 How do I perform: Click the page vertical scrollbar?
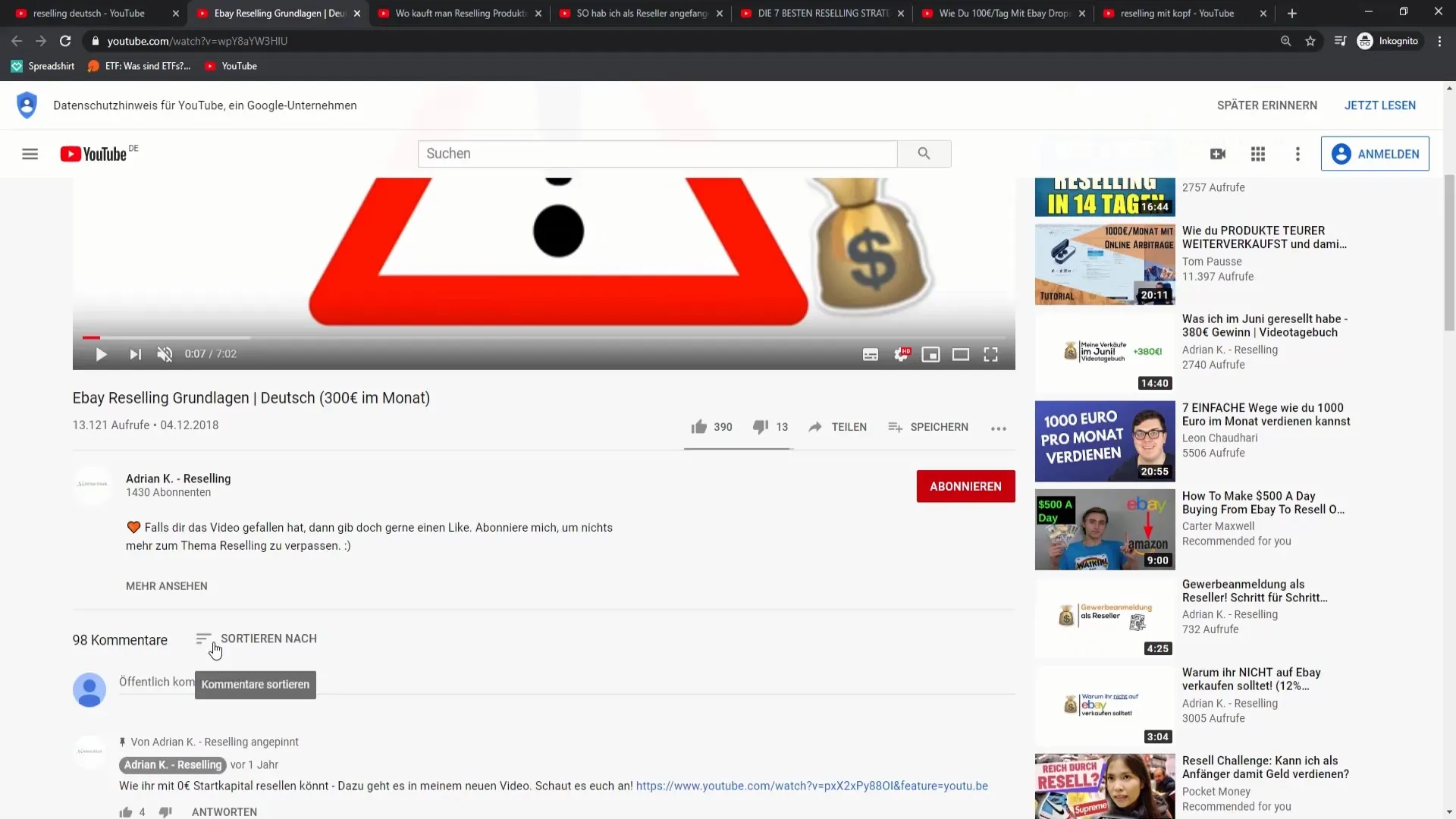[1449, 253]
